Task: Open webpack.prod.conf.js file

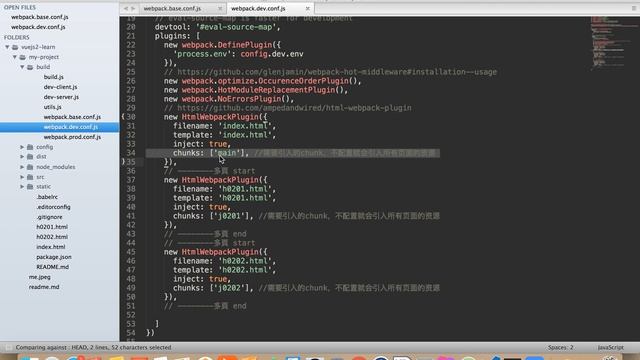Action: click(72, 137)
